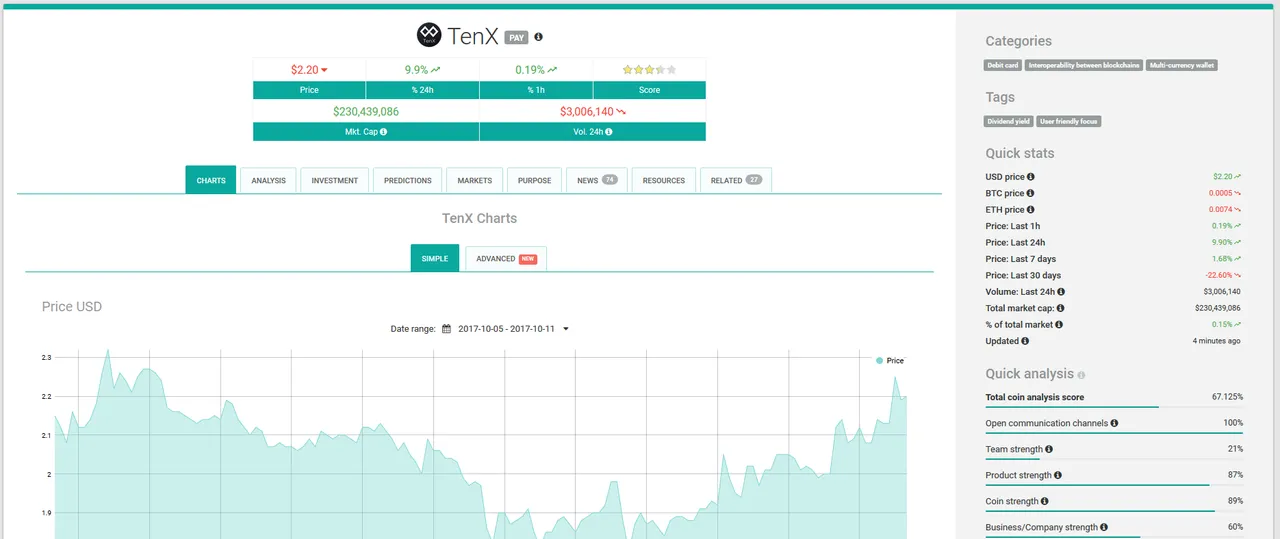
Task: Open the NEWS tab
Action: (597, 180)
